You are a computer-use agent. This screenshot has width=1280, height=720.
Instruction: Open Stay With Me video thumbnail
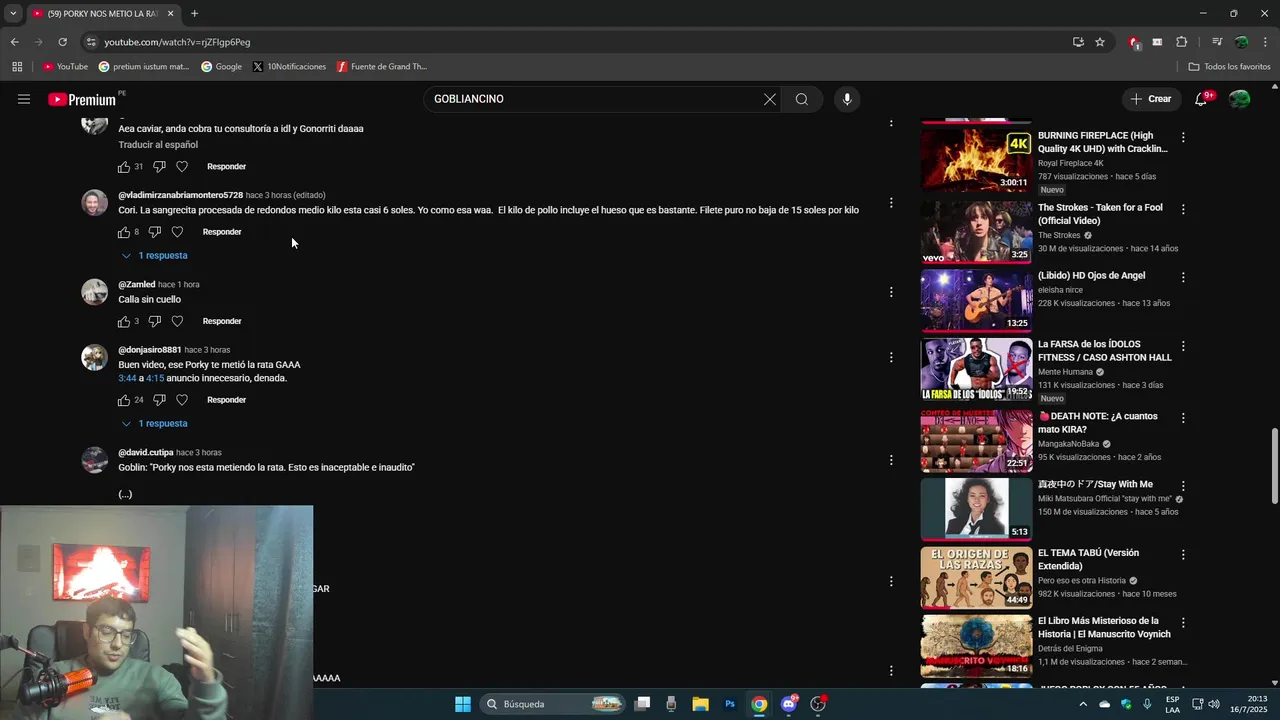click(x=976, y=509)
